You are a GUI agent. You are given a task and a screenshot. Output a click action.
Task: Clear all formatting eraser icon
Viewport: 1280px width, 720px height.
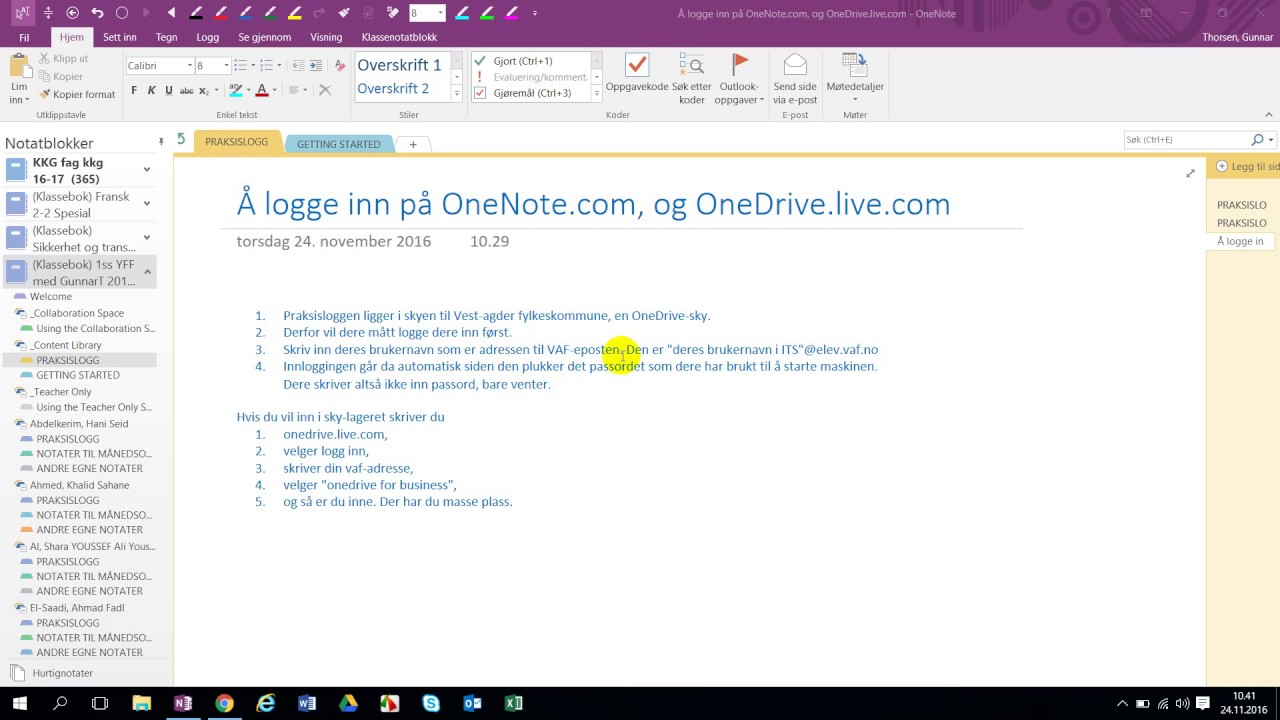340,65
